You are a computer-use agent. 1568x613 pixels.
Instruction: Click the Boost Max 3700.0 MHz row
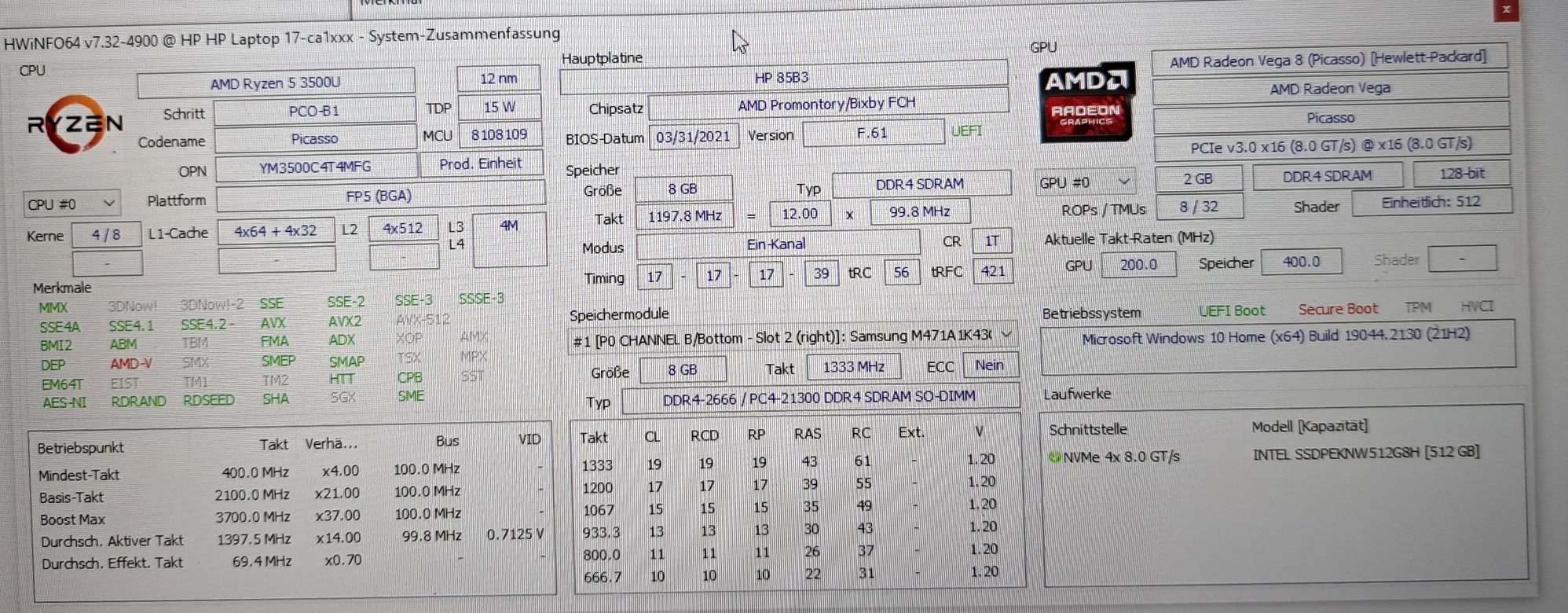(x=291, y=517)
